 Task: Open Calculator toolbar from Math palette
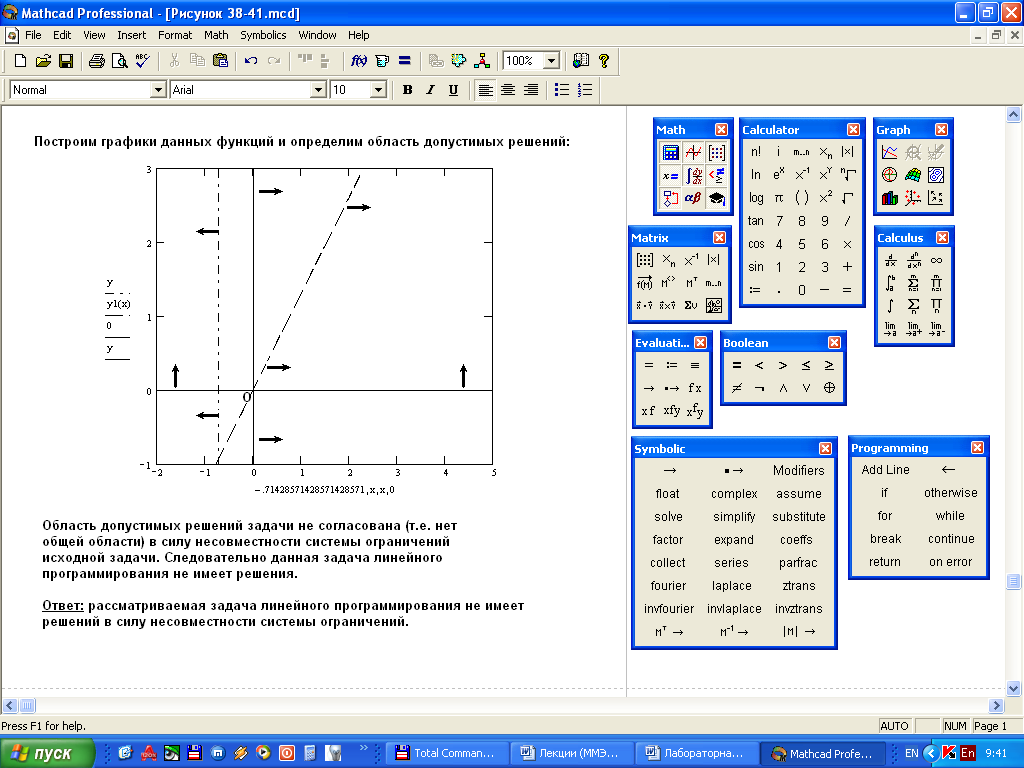671,153
